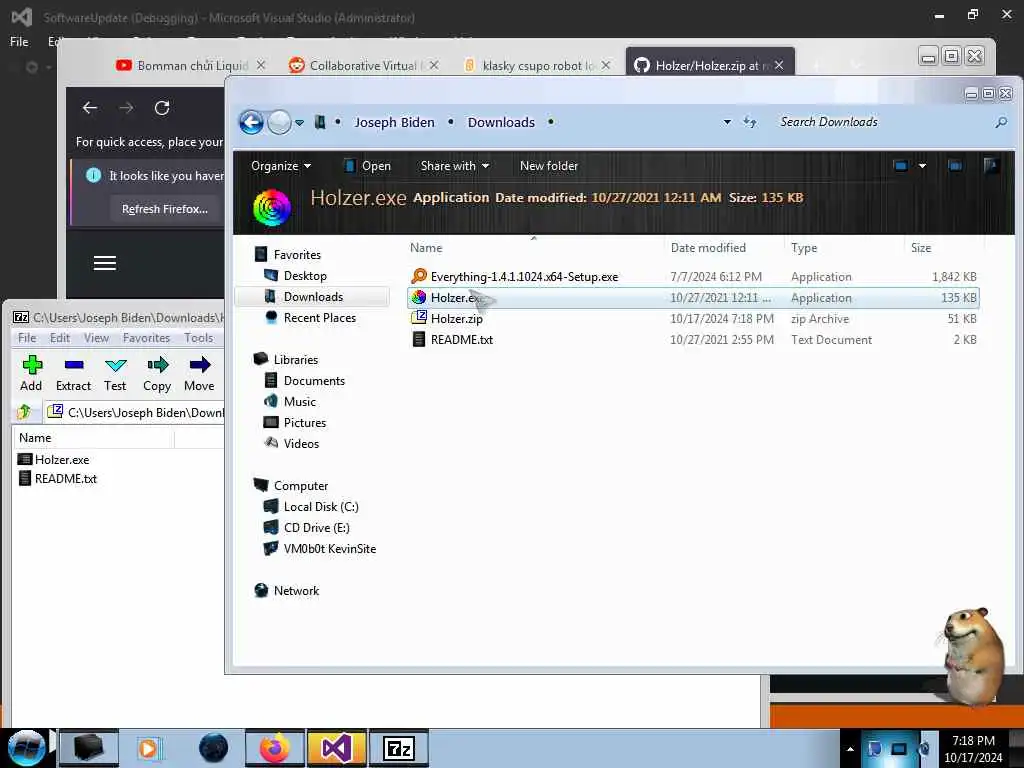The image size is (1024, 768).
Task: Click the change view icon
Action: [901, 166]
